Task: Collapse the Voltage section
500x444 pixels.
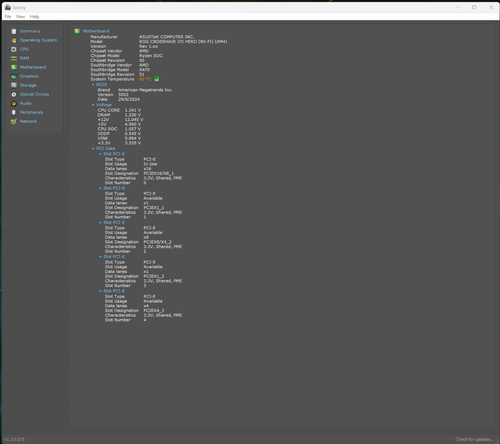Action: coord(93,105)
